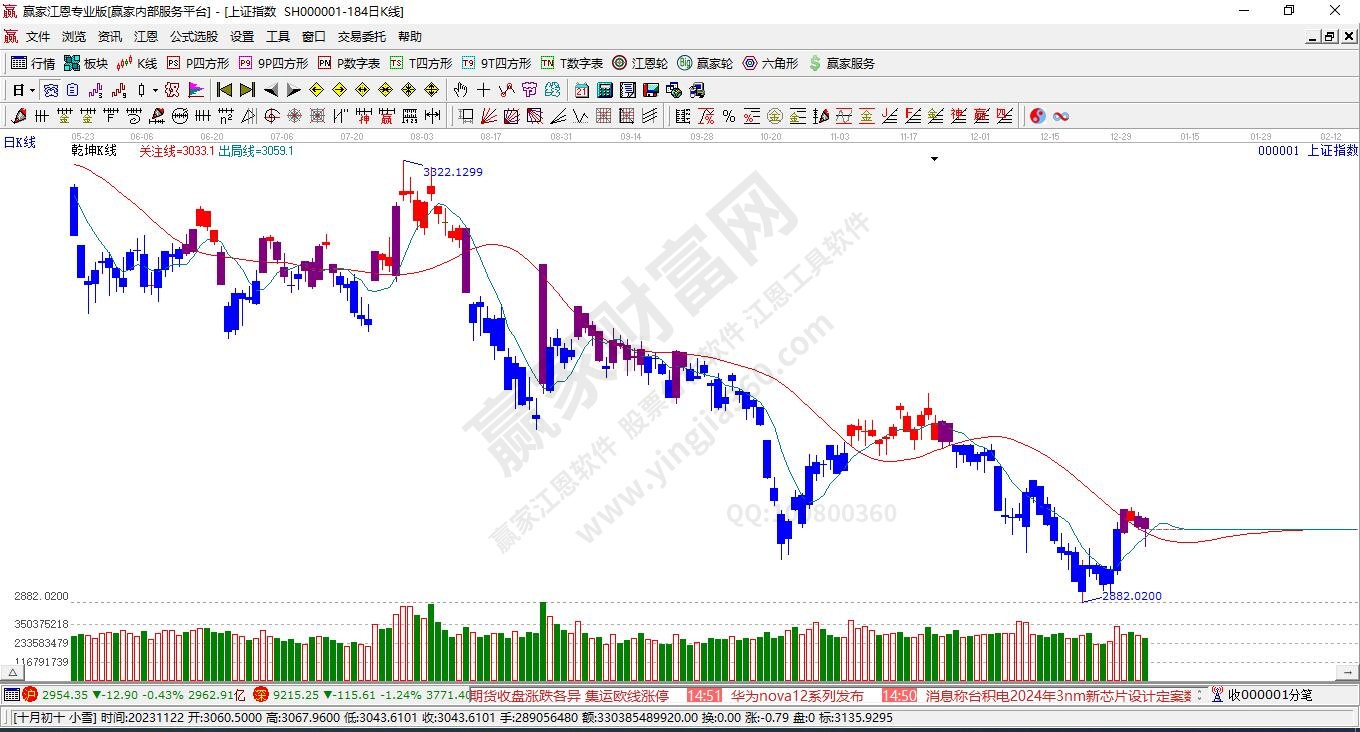Expand the small black triangle above chart
The height and width of the screenshot is (732, 1360).
(935, 159)
